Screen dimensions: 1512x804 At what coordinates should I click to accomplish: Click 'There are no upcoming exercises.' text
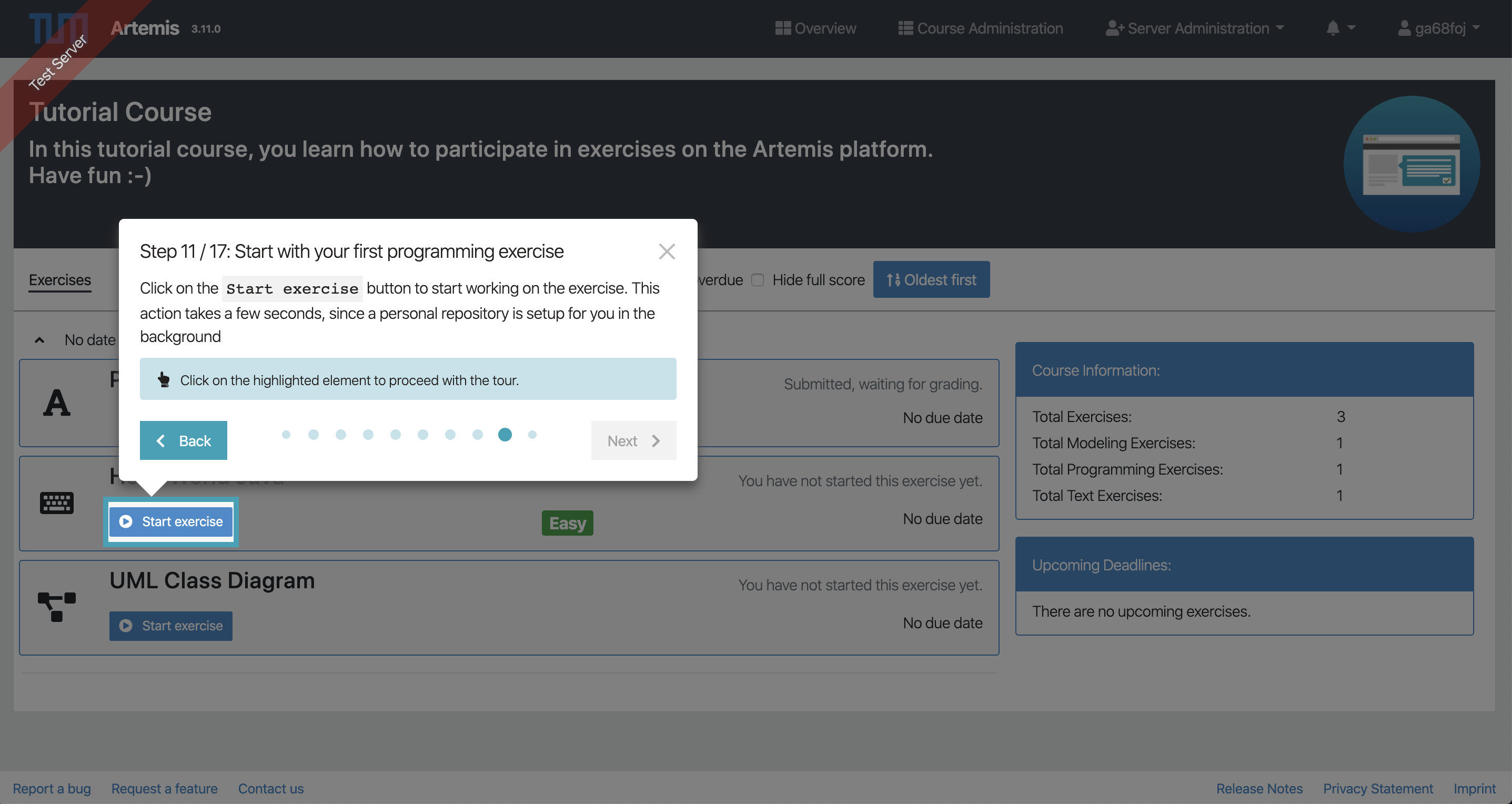(x=1141, y=611)
